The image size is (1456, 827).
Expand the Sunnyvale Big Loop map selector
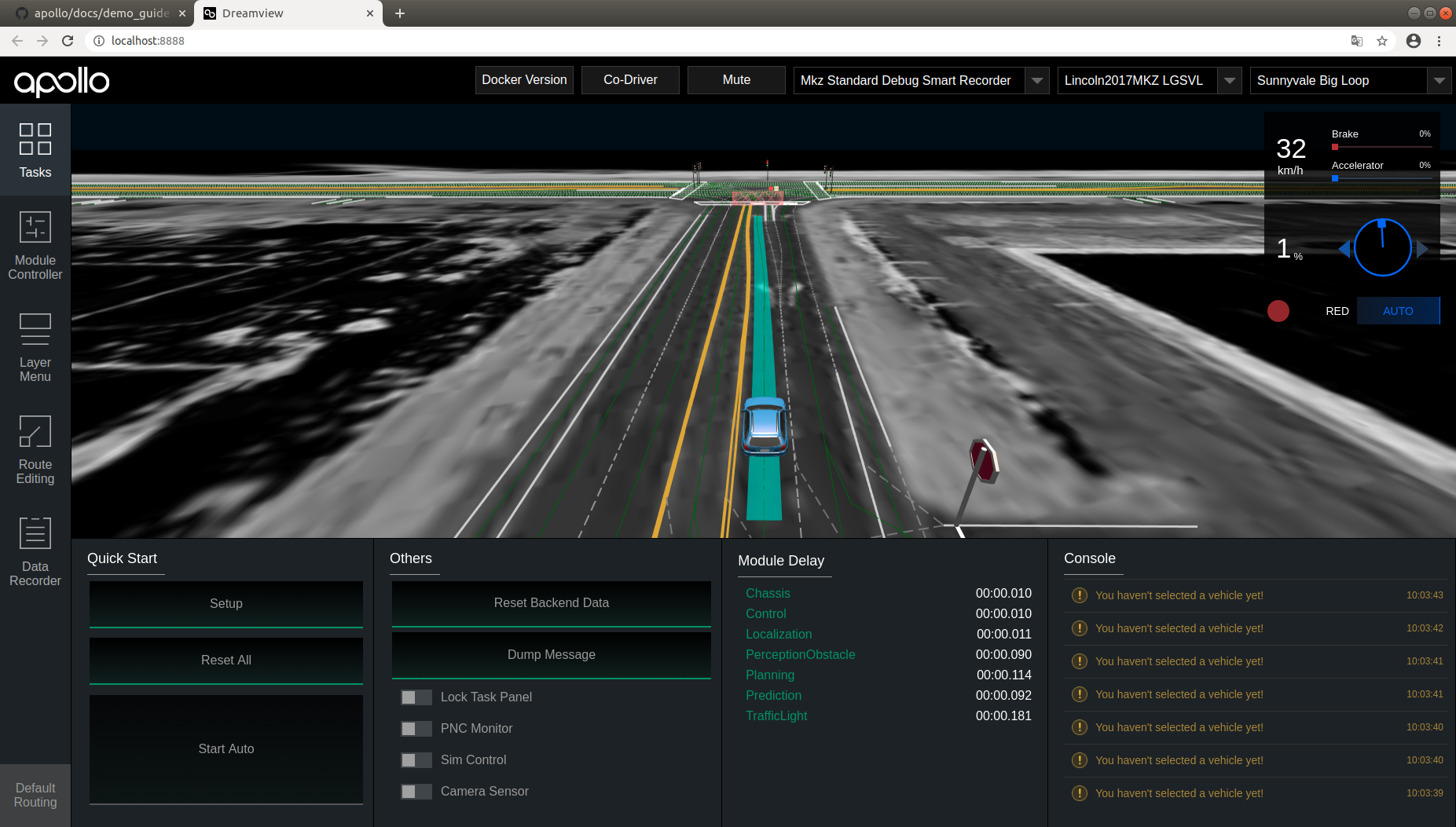tap(1439, 80)
